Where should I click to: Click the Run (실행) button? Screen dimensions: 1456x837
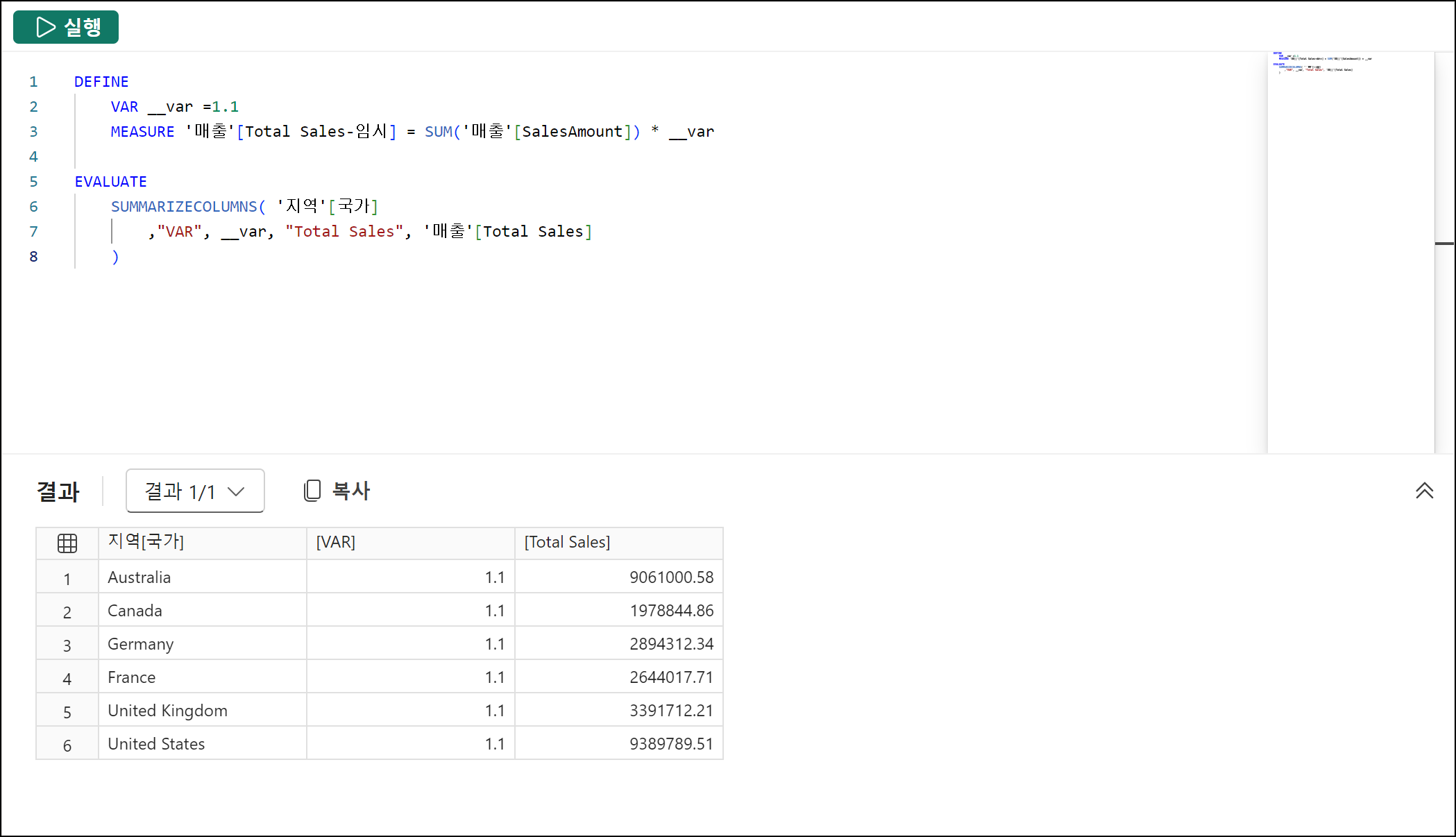pos(66,27)
